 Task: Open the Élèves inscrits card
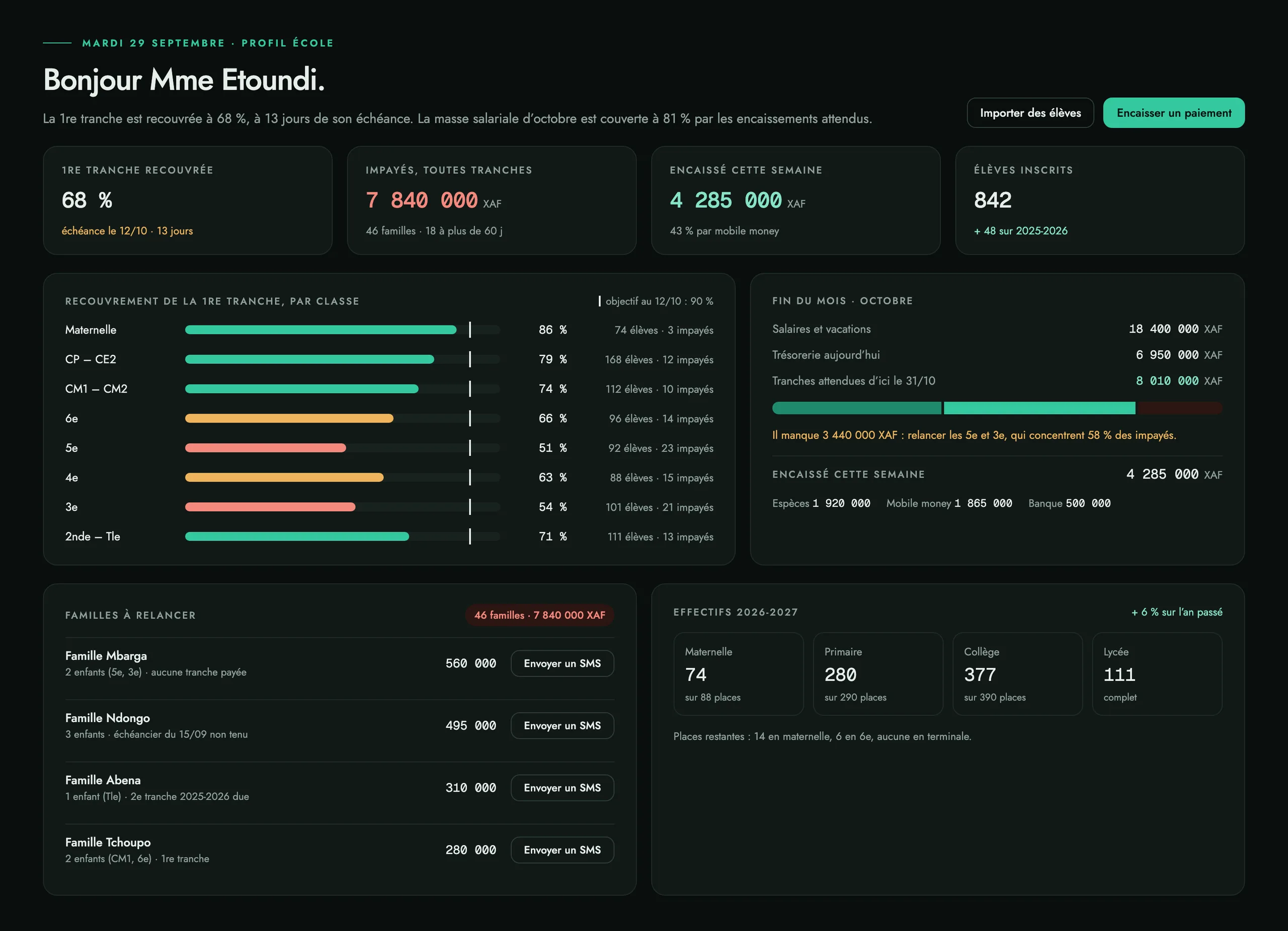point(1099,200)
